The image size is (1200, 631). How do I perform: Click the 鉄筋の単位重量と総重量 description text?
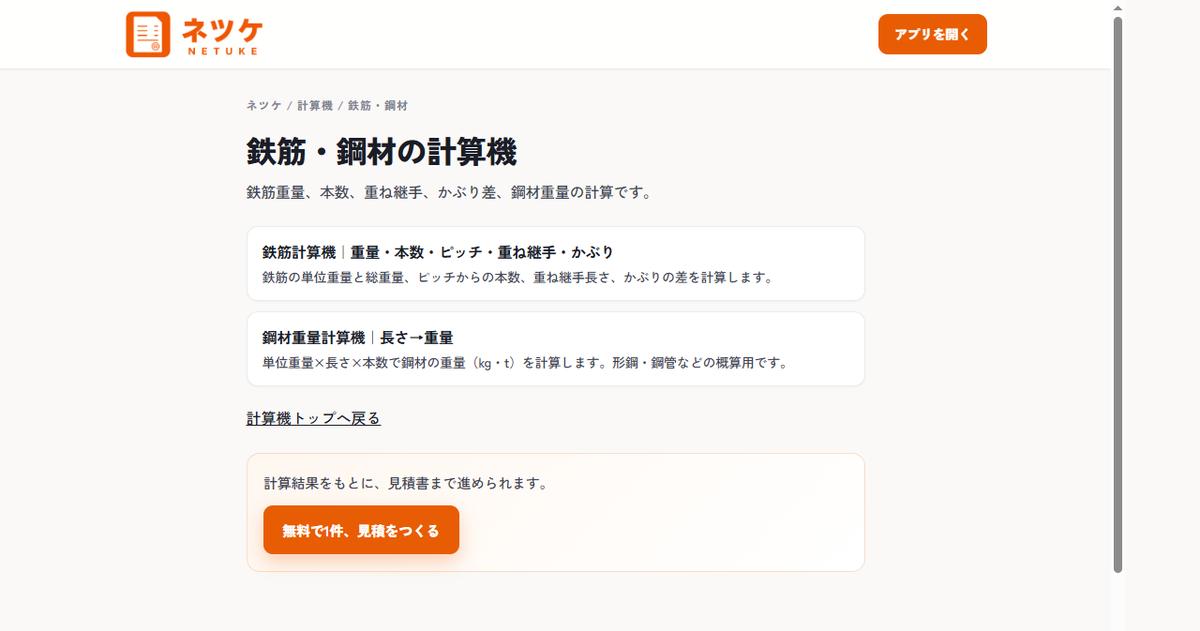click(x=517, y=277)
